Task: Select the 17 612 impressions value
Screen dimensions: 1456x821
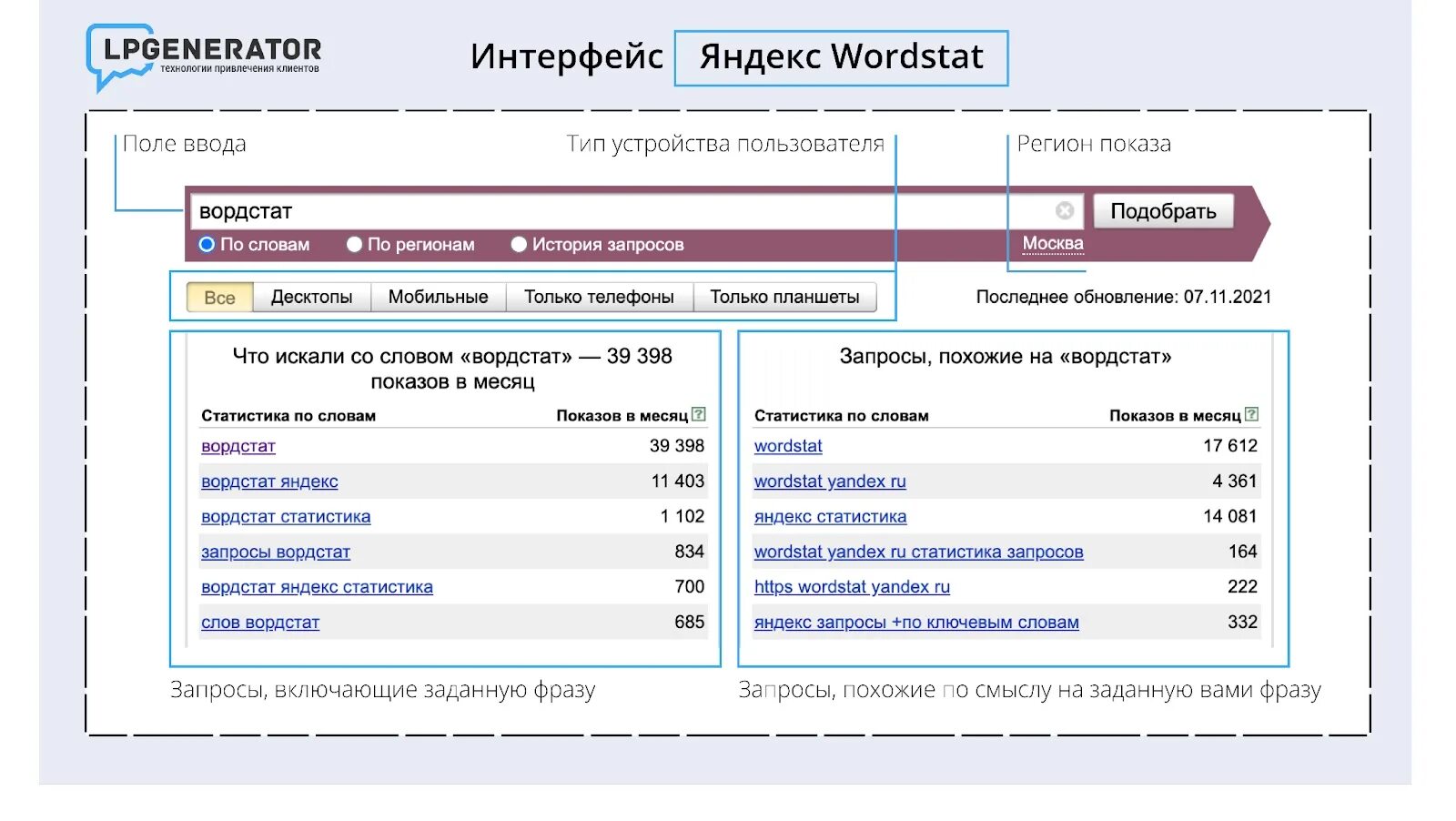Action: 1230,446
